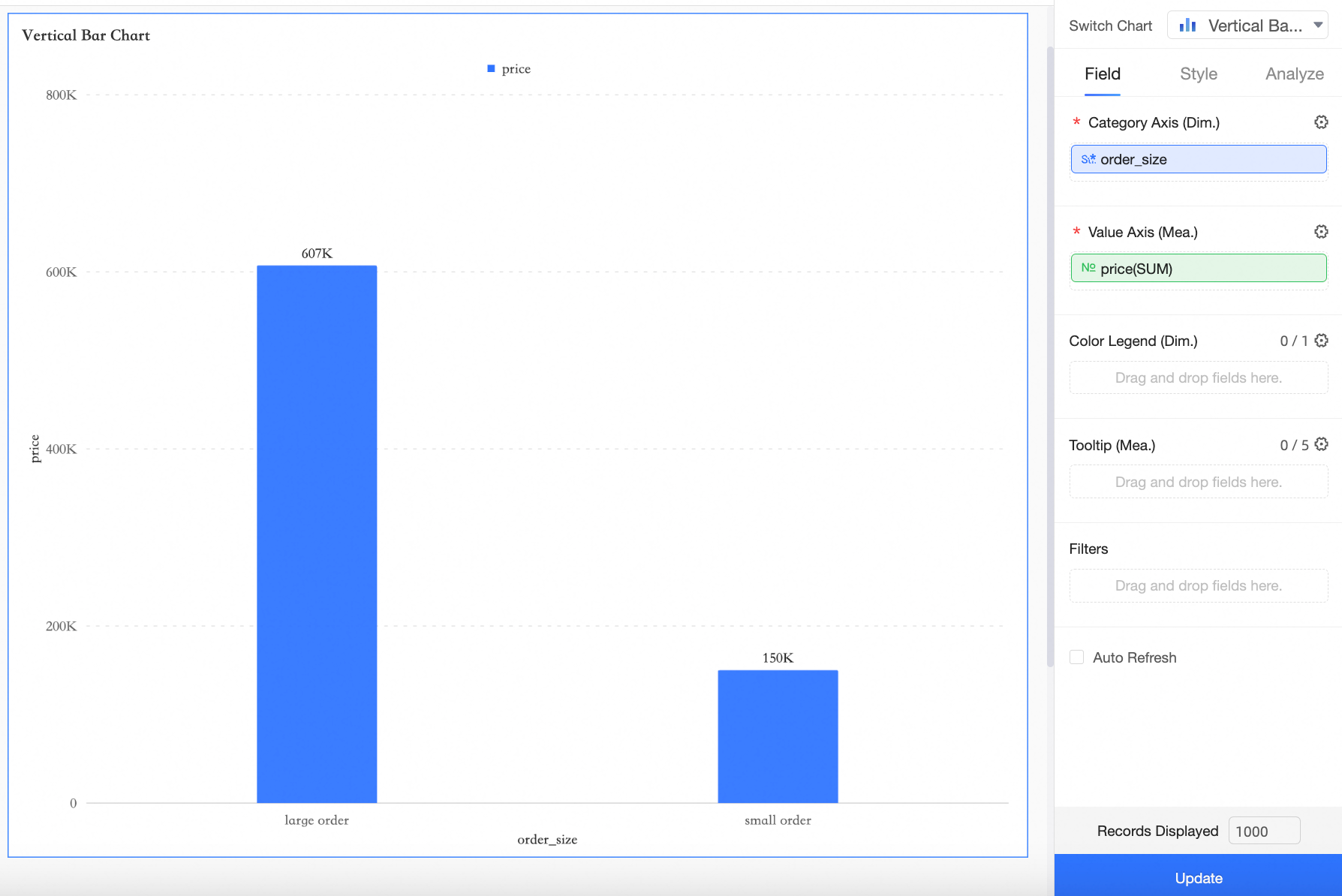Click the price y-axis title
The width and height of the screenshot is (1342, 896).
[x=35, y=449]
